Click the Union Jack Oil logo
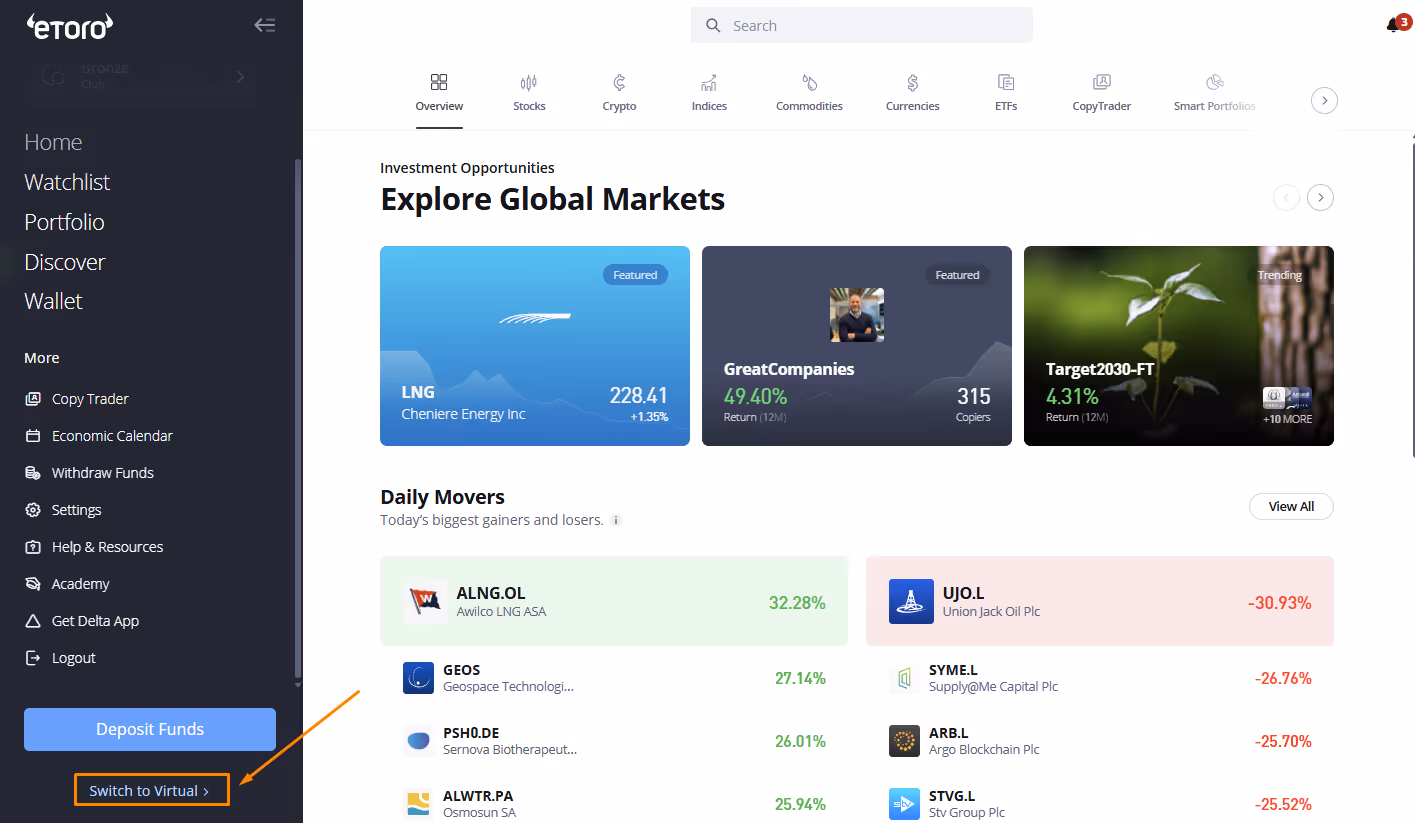The image size is (1415, 823). tap(911, 601)
